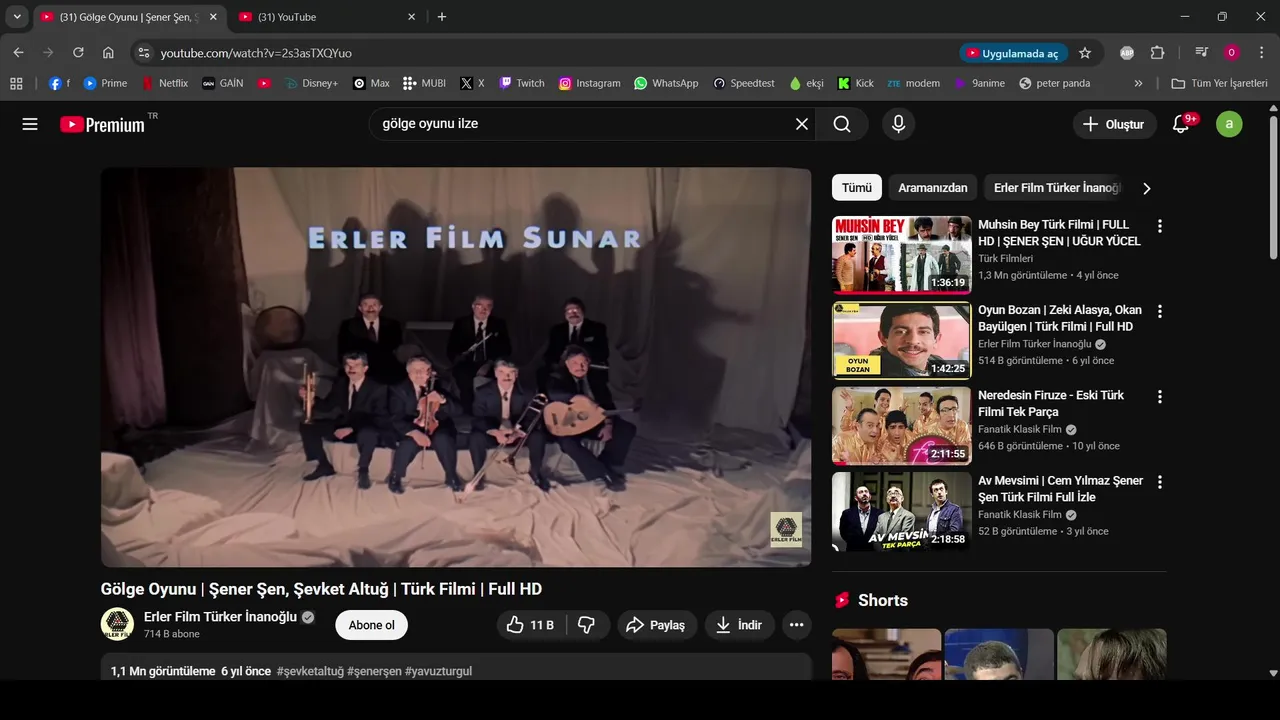This screenshot has width=1280, height=720.
Task: Click the #yavuzturgul hashtag
Action: [438, 671]
